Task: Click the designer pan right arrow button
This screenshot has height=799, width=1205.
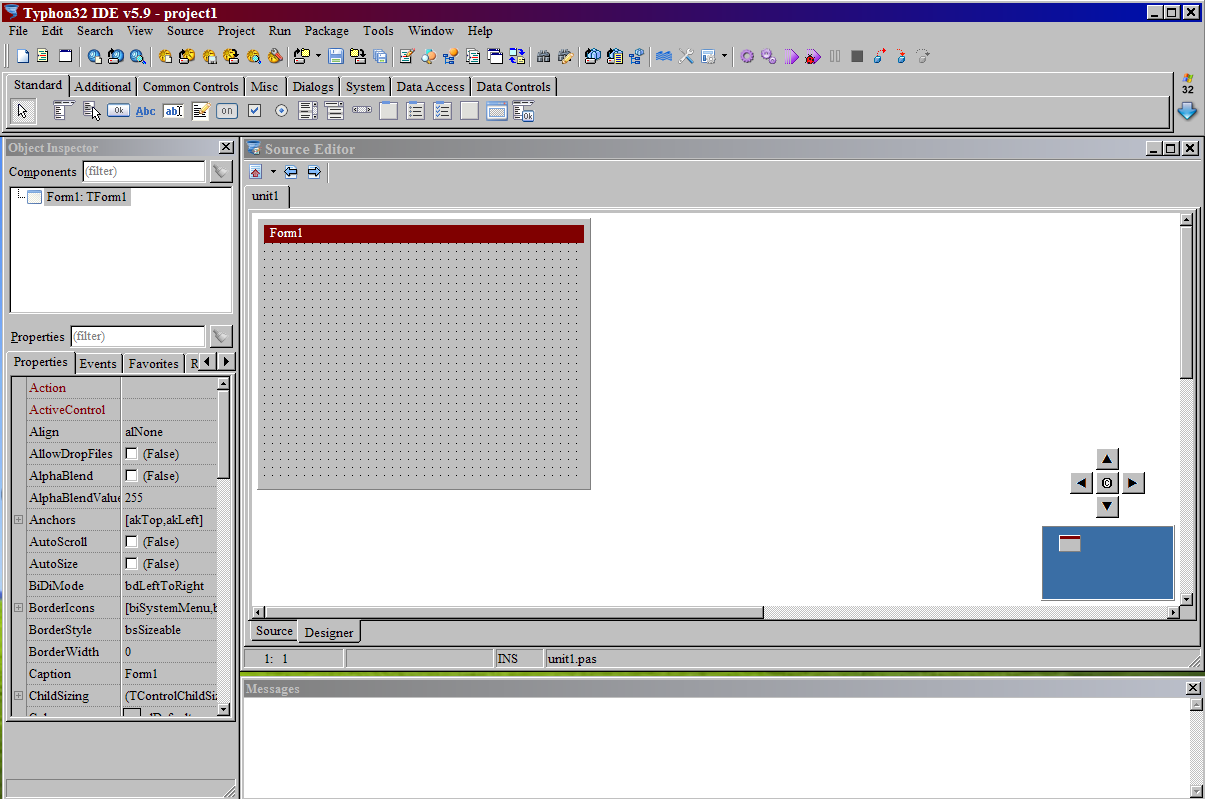Action: click(x=1132, y=483)
